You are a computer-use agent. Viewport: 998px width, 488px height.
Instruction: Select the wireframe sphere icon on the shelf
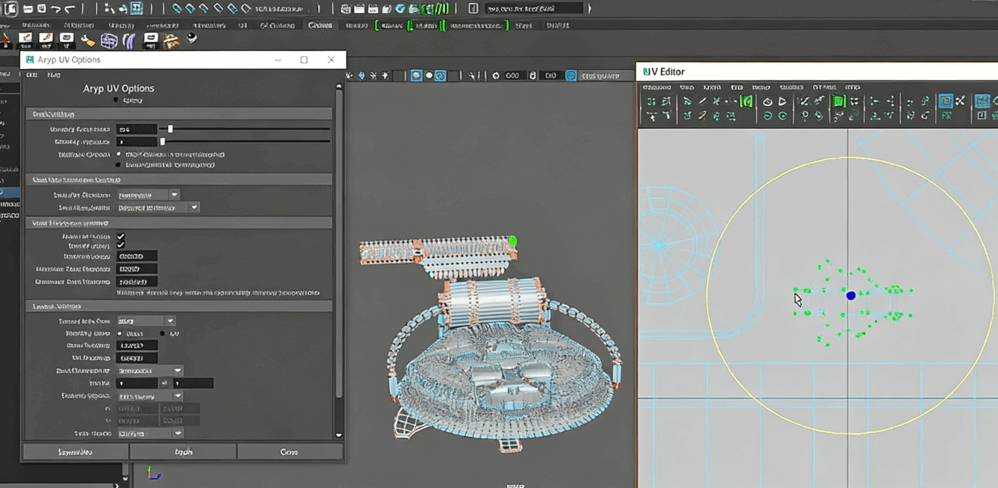pyautogui.click(x=109, y=41)
